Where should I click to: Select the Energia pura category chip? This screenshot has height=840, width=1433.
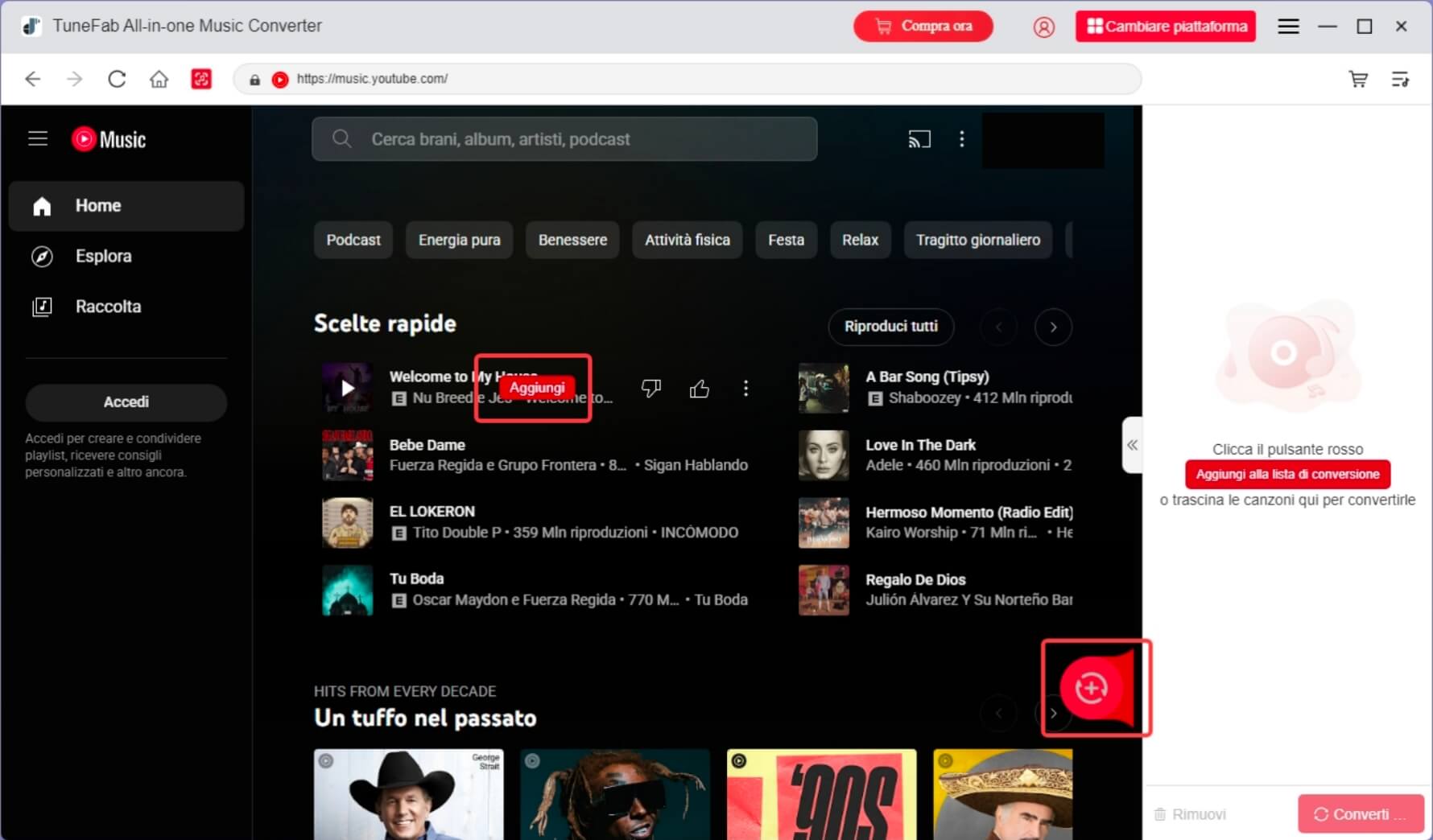click(x=459, y=240)
